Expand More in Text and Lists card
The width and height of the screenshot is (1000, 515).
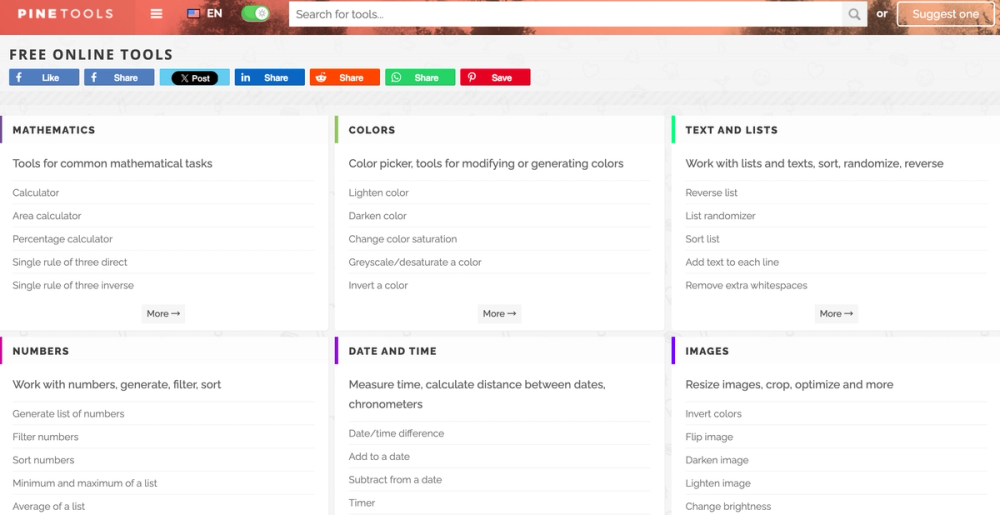click(836, 314)
